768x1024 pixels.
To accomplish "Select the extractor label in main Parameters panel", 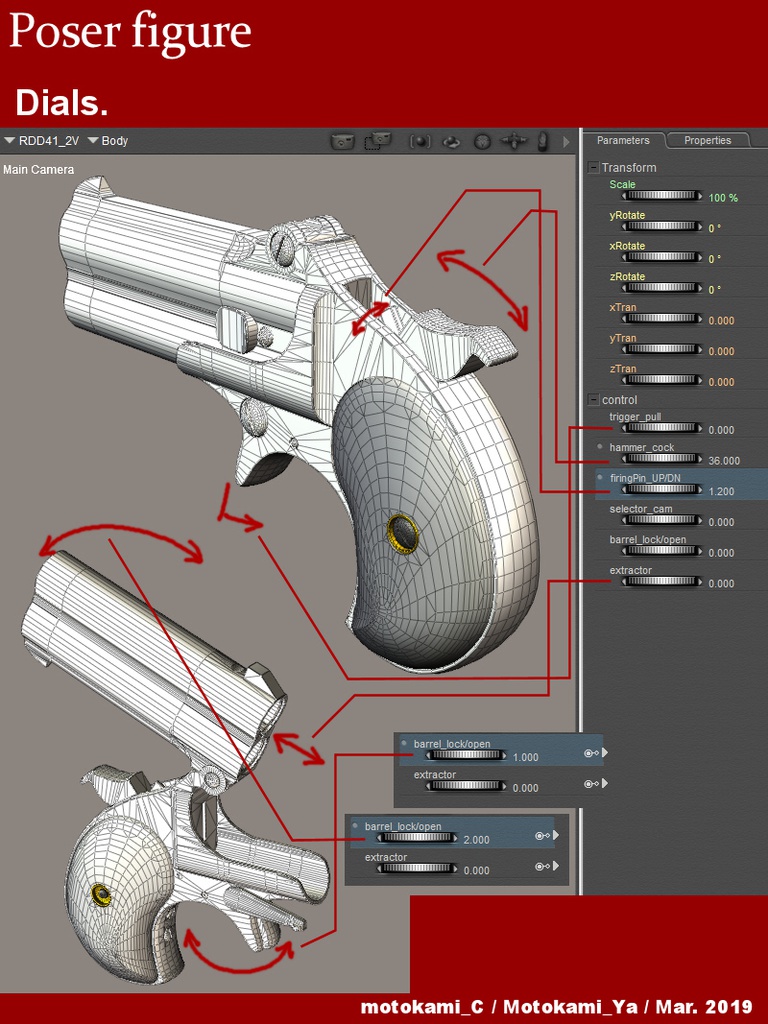I will (x=630, y=570).
